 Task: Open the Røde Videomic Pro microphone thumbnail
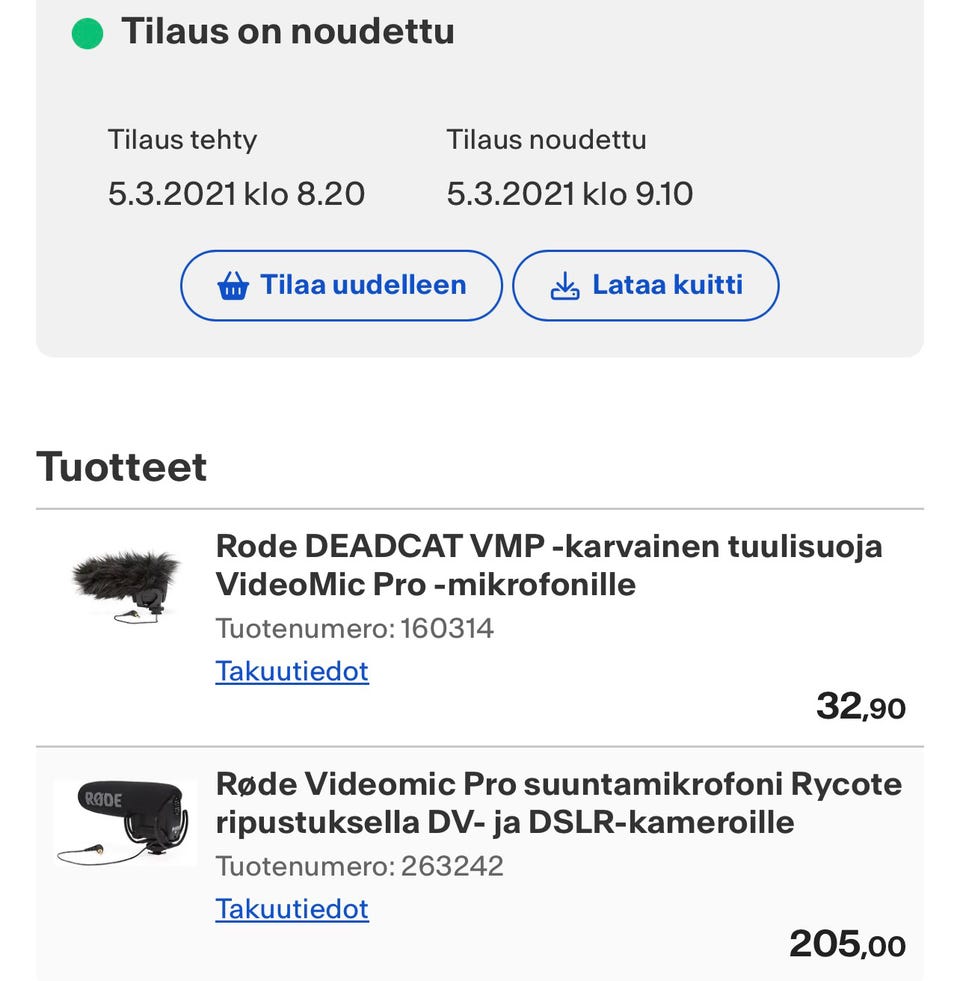point(125,822)
